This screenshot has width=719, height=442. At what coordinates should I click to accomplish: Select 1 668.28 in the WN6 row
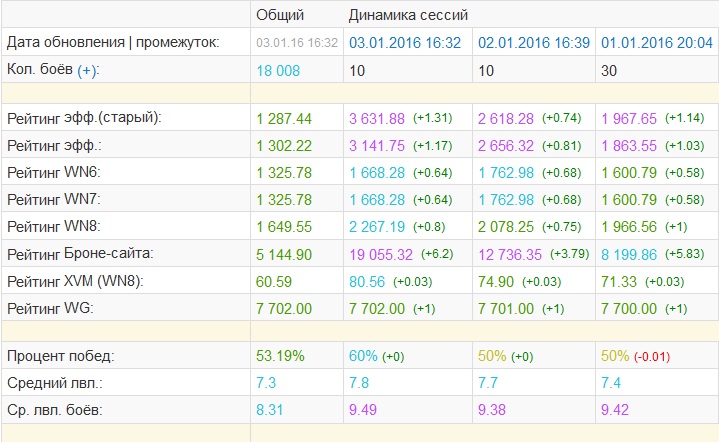pyautogui.click(x=377, y=173)
